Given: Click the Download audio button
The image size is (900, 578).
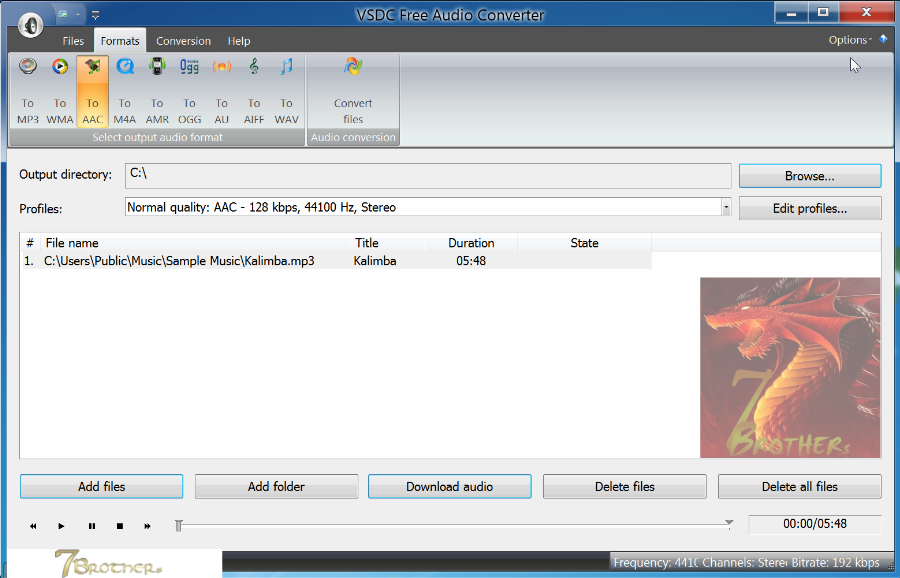Looking at the screenshot, I should 449,486.
